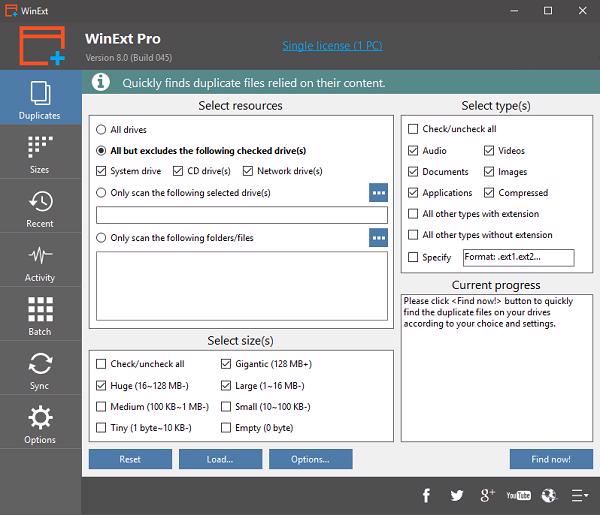Screen dimensions: 600x515
Task: Open the Twitter icon in footer
Action: [x=457, y=495]
